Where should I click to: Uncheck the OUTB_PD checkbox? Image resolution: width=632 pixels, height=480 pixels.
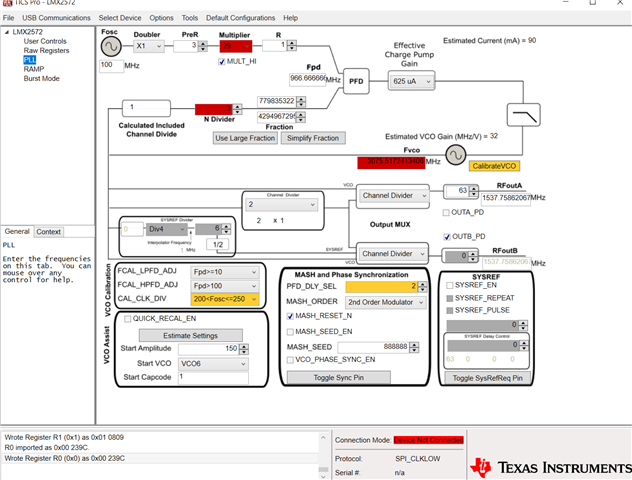pyautogui.click(x=447, y=237)
